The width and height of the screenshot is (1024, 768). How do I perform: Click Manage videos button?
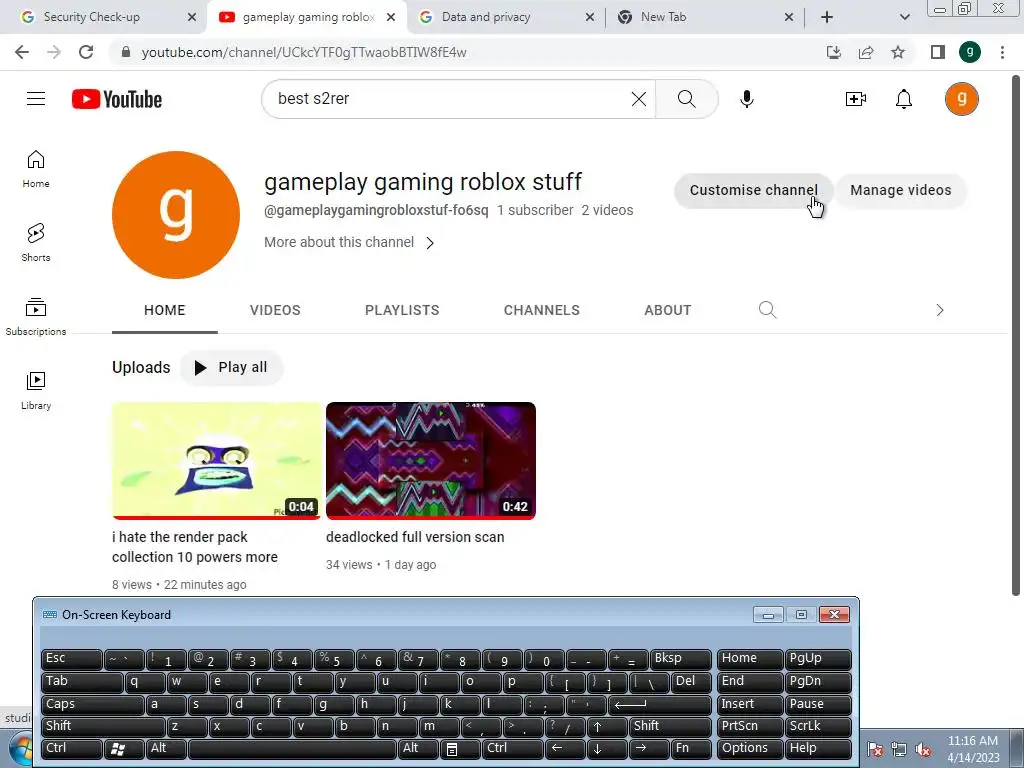click(x=901, y=190)
